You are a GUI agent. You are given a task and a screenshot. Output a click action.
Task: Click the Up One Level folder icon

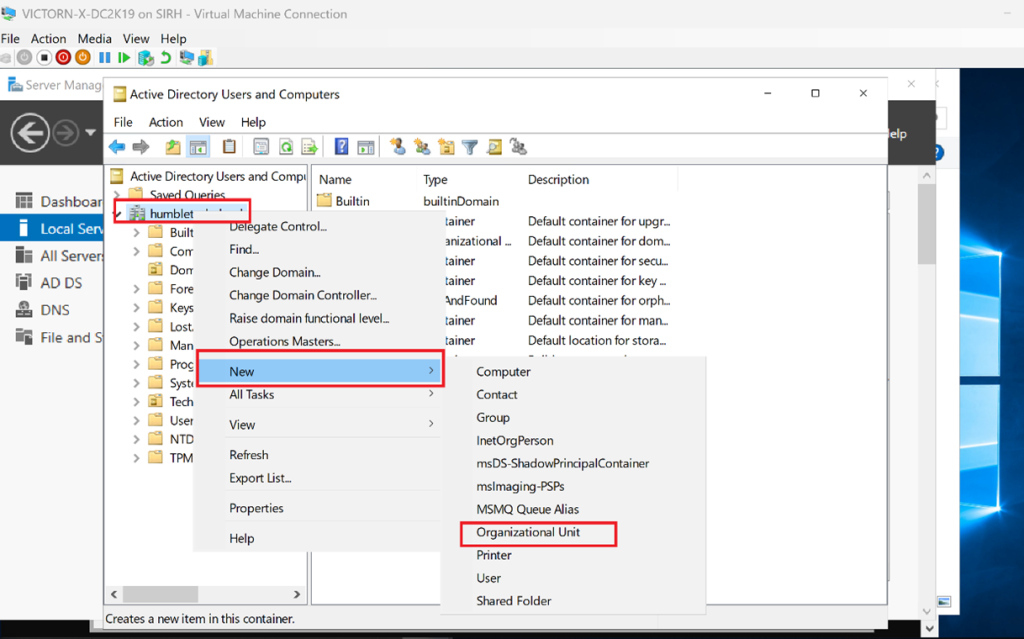point(173,147)
